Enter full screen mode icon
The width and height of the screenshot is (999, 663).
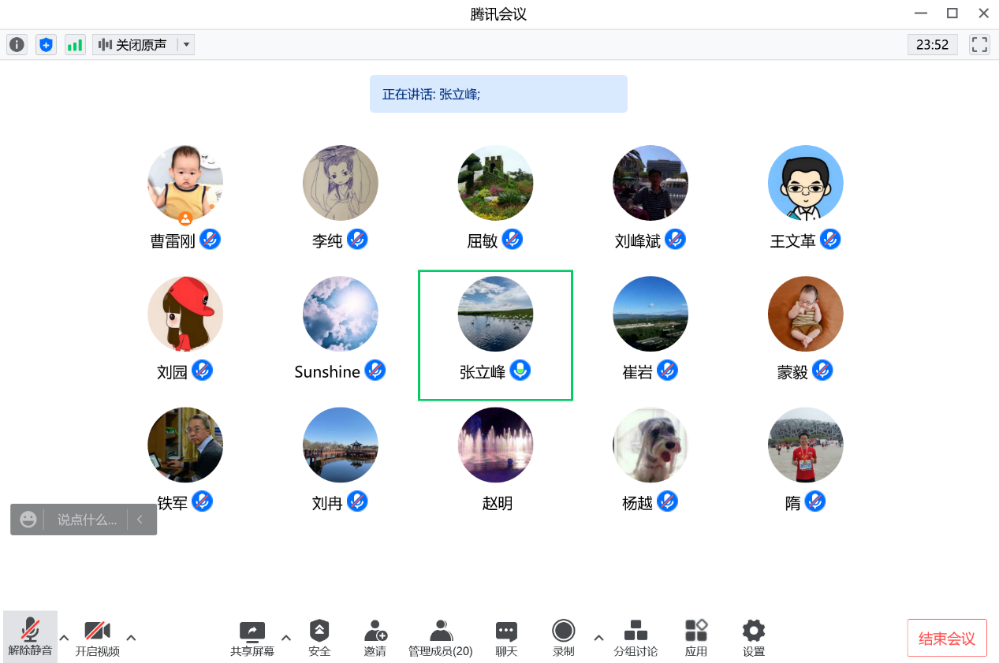pyautogui.click(x=979, y=45)
